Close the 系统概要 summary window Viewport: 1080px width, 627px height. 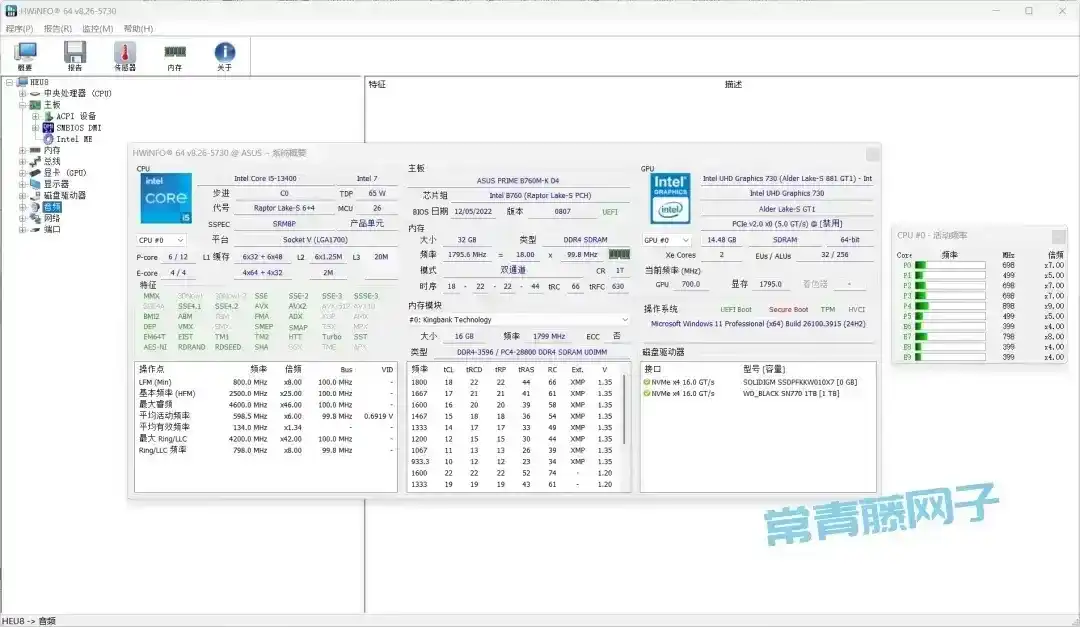pos(872,154)
